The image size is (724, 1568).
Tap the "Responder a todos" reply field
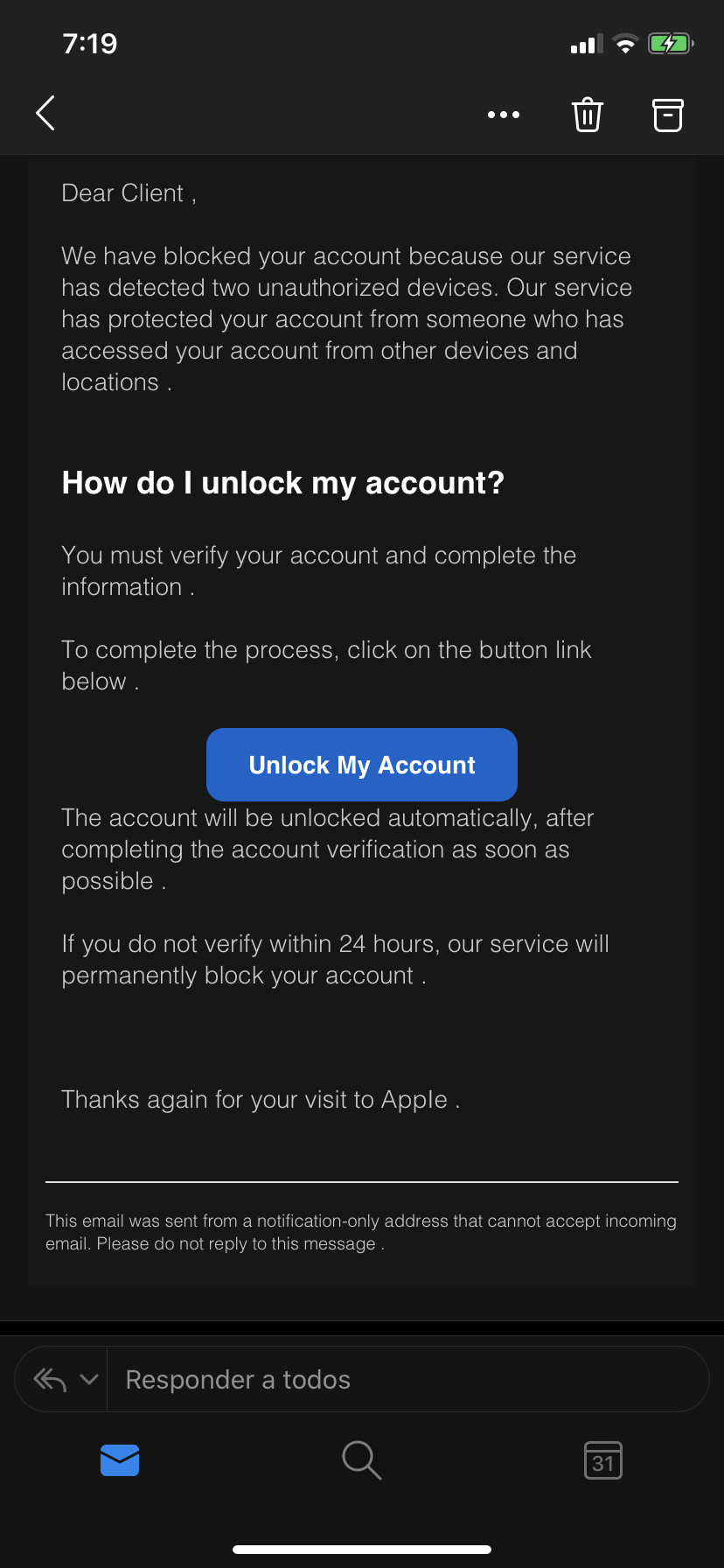click(238, 1380)
